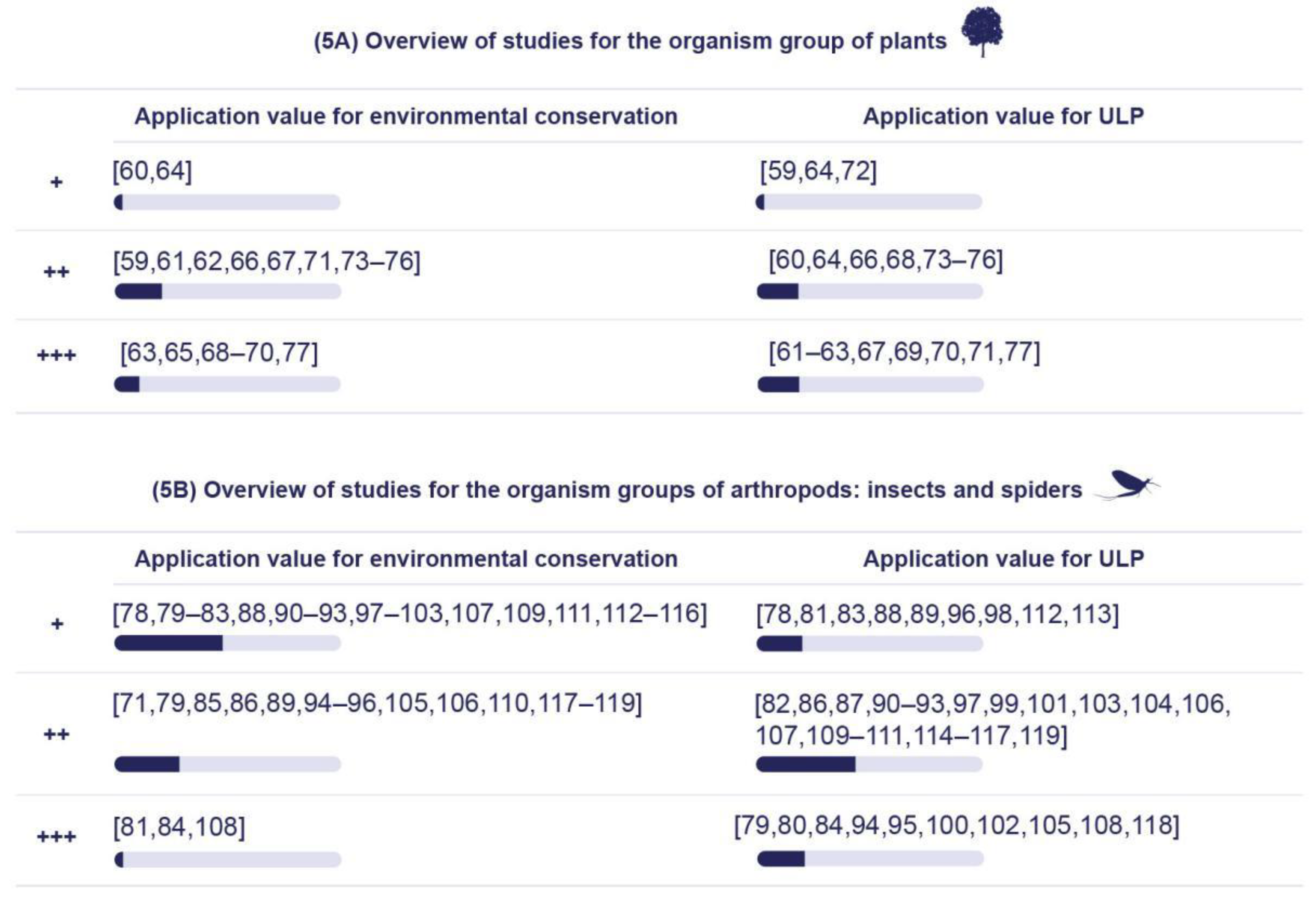Screen dimensions: 1316x900
Task: Click the progress bar below [59,64,72]
Action: click(x=868, y=202)
